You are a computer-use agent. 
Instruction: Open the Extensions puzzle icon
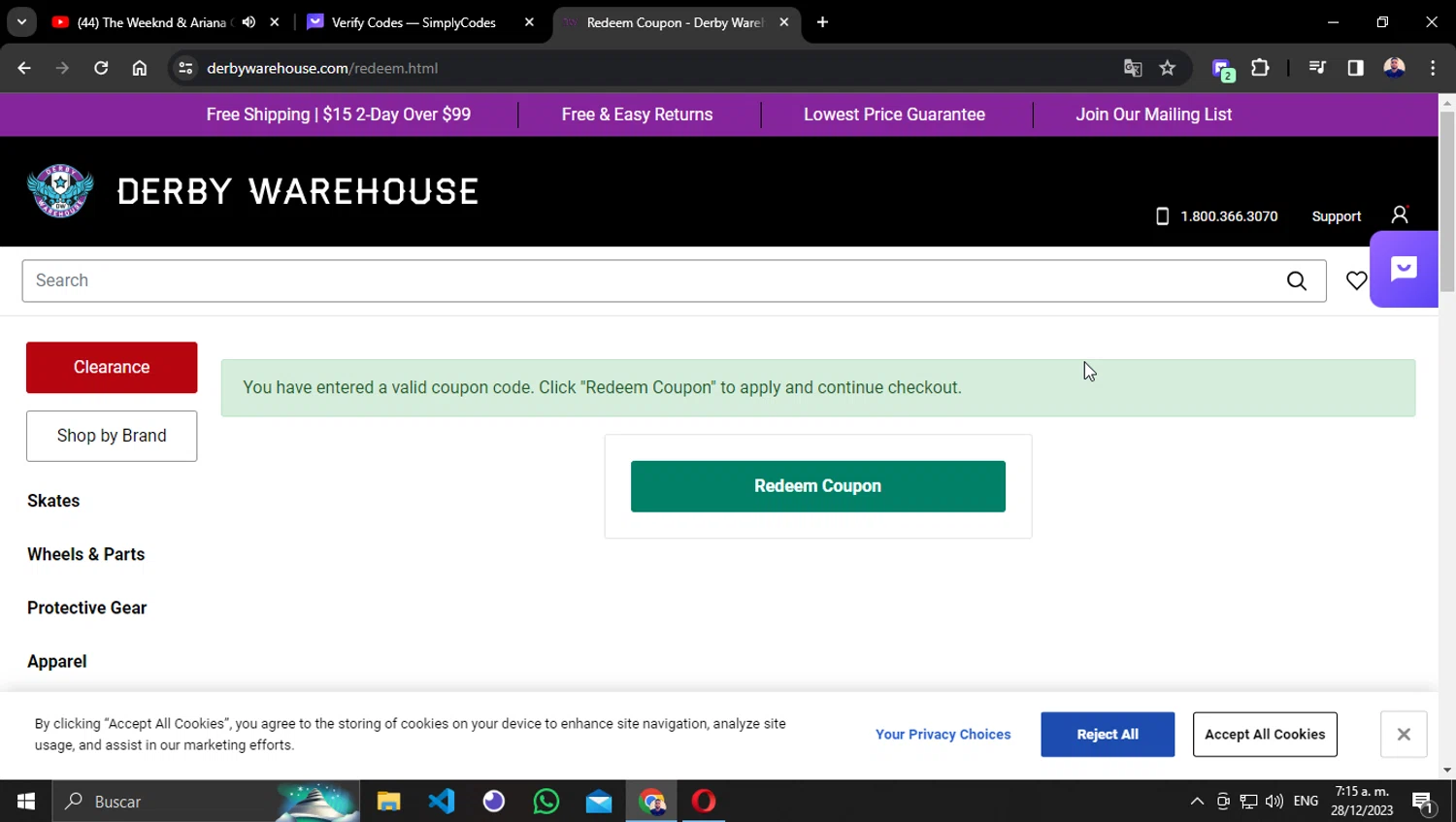(1260, 68)
